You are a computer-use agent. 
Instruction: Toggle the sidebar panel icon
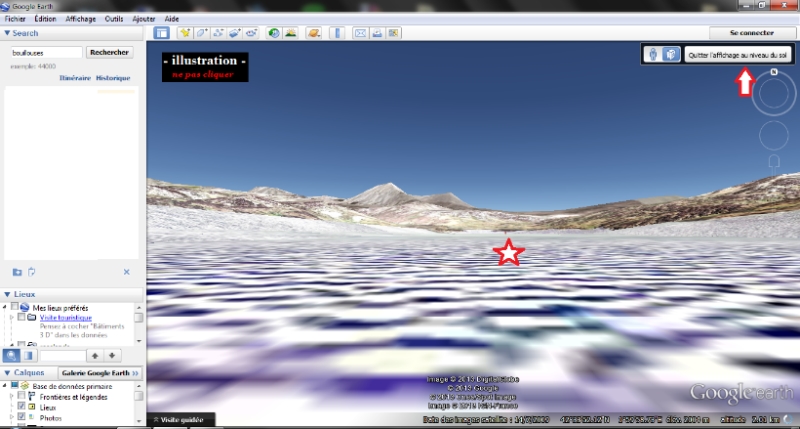tap(162, 33)
